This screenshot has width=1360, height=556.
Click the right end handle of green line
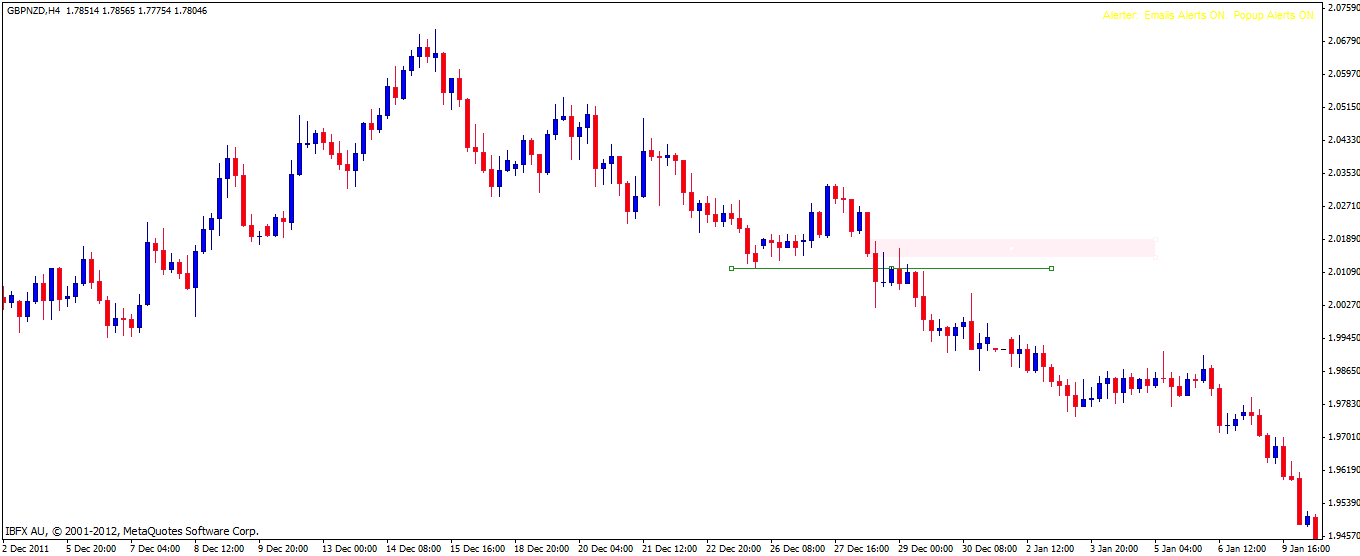[x=1051, y=268]
